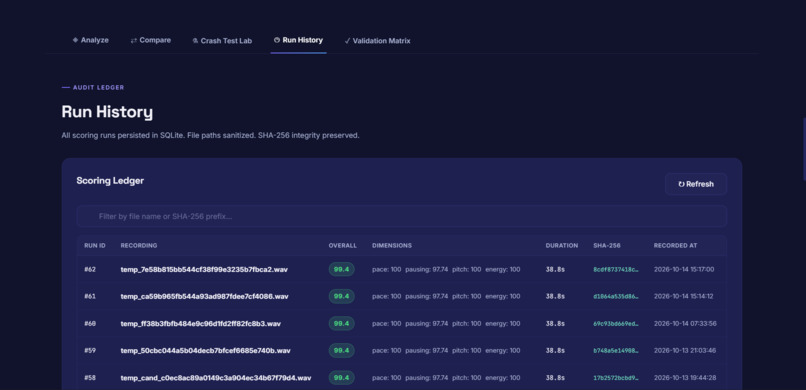The image size is (806, 390).
Task: Select run ID #60
Action: pos(90,324)
